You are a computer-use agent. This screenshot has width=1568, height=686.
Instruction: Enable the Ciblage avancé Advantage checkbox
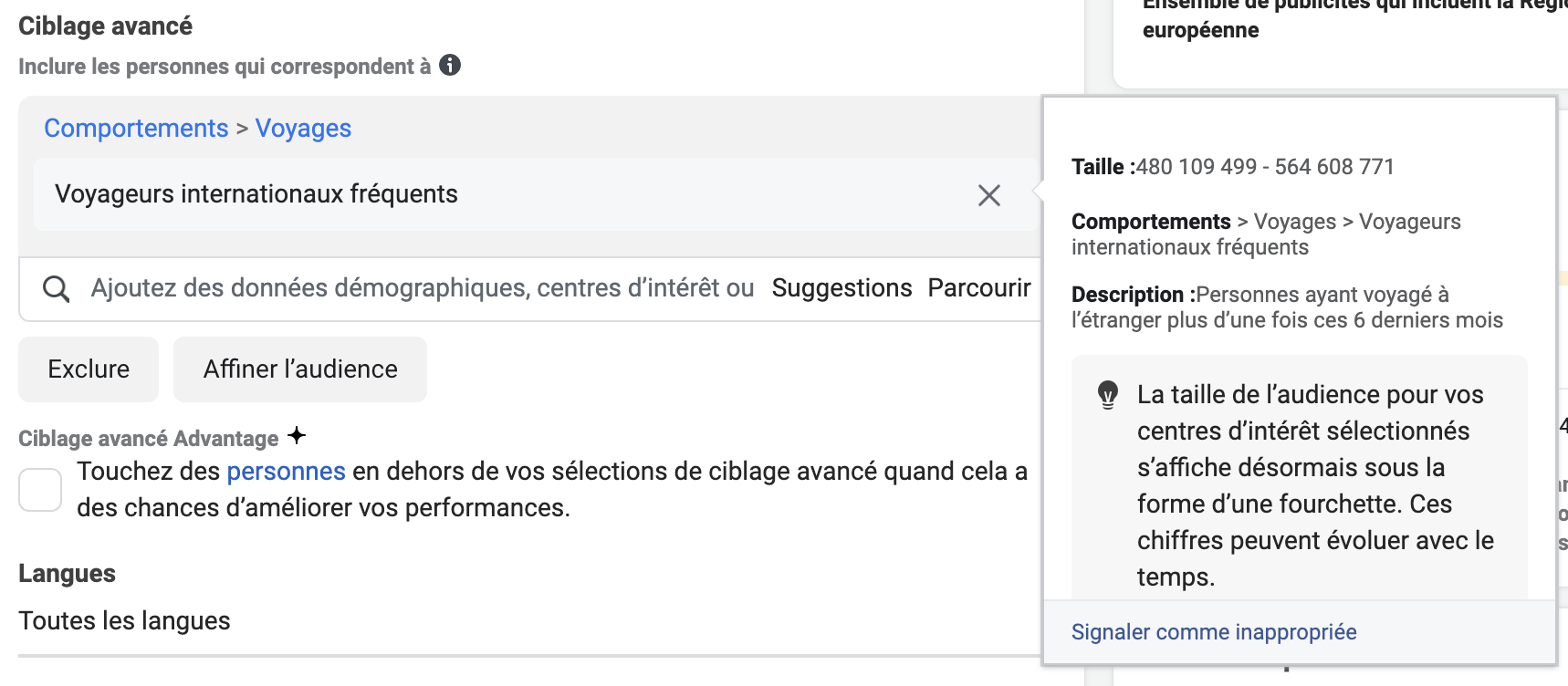coord(40,490)
